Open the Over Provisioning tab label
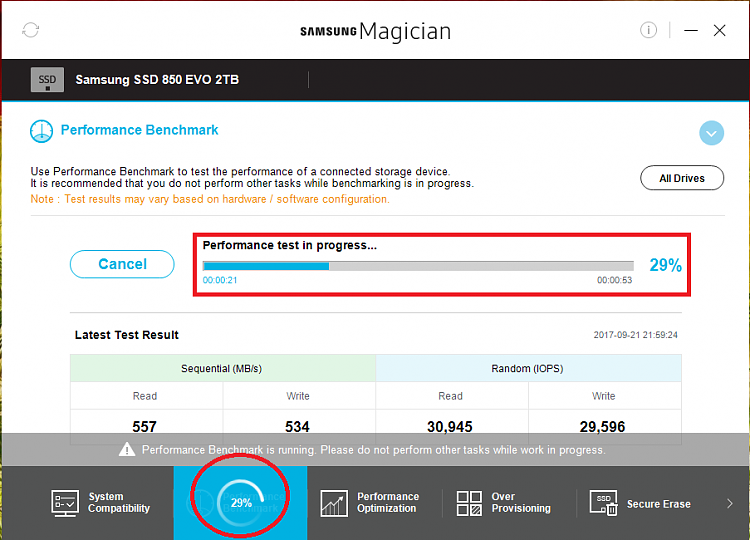Image resolution: width=750 pixels, height=540 pixels. coord(521,503)
